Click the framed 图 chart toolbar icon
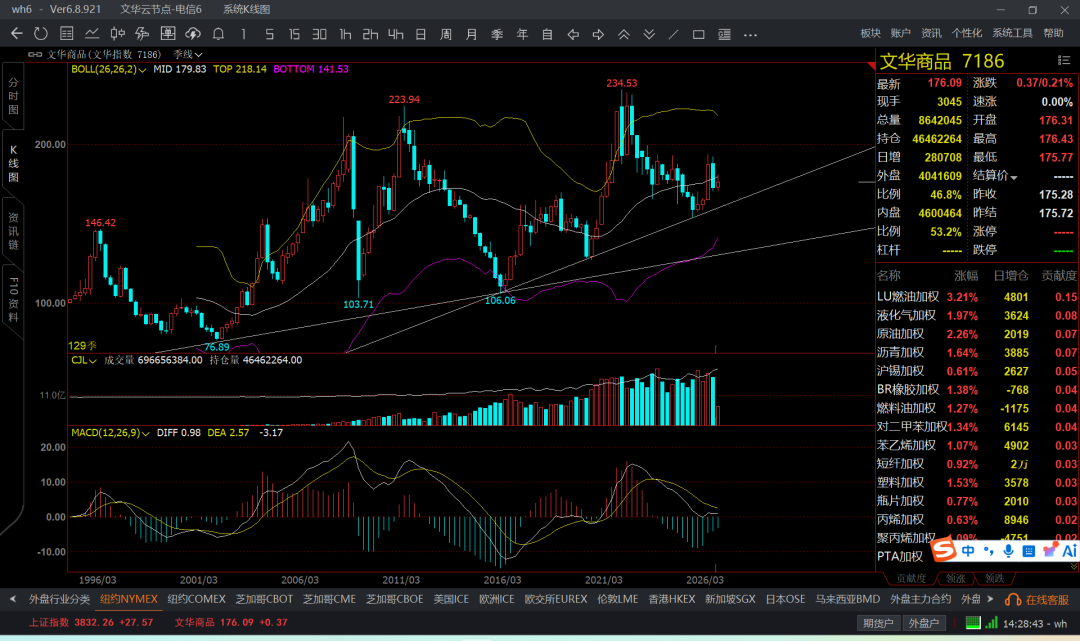The image size is (1080, 641). (167, 34)
